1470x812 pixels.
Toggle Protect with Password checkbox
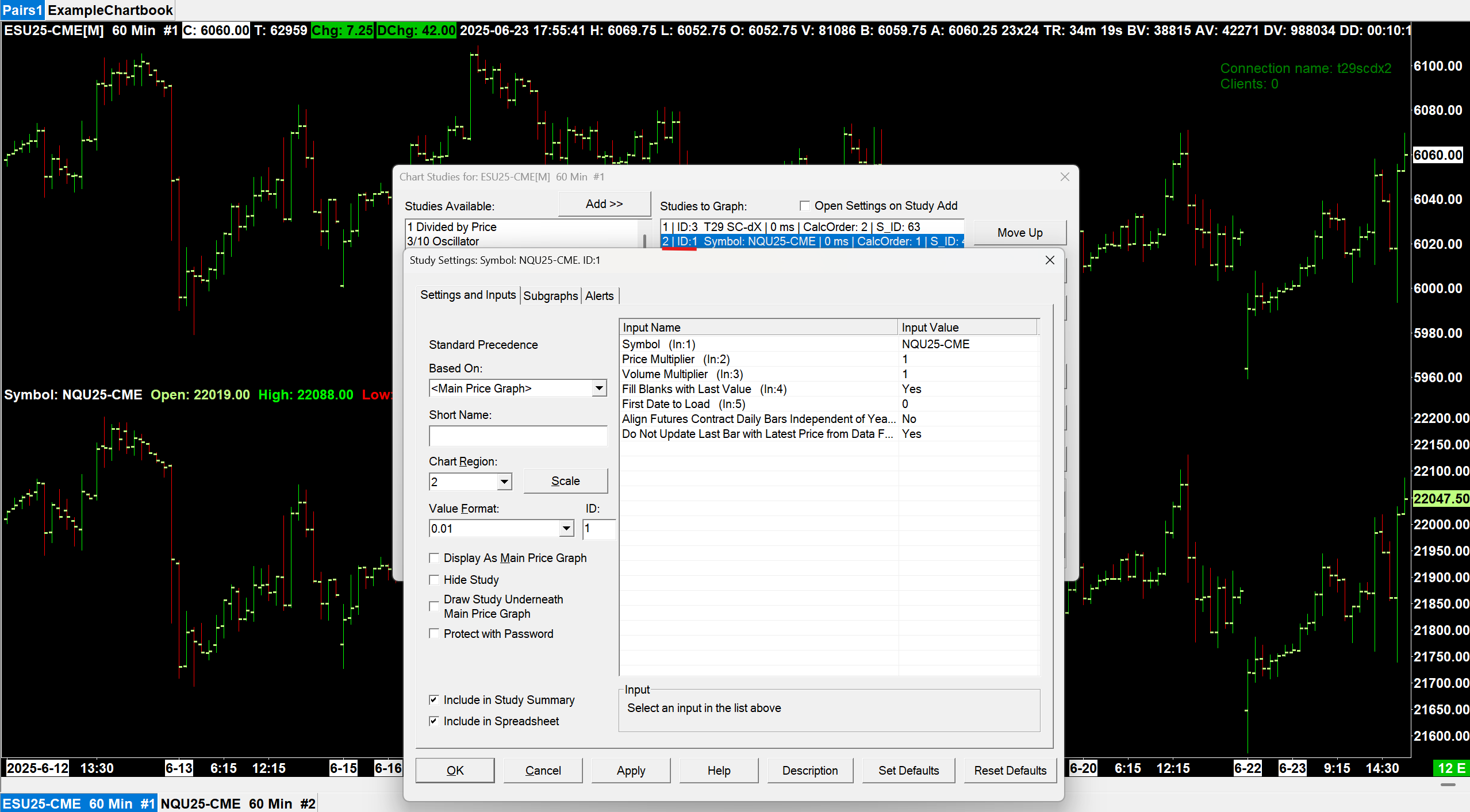pyautogui.click(x=435, y=634)
